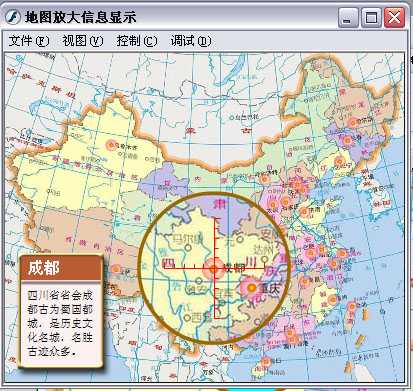Click the Flash player title bar icon
413x391 pixels.
(x=13, y=17)
